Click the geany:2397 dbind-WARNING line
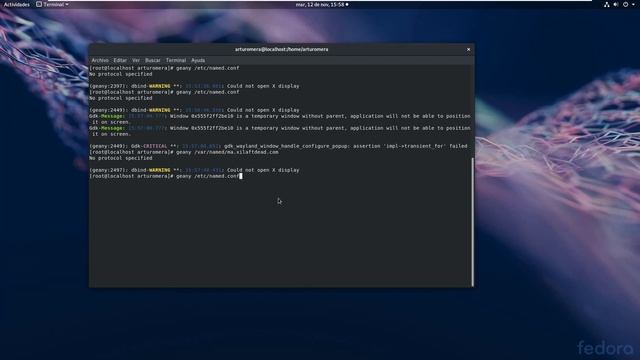Screen dimensions: 640x360 click(x=194, y=86)
